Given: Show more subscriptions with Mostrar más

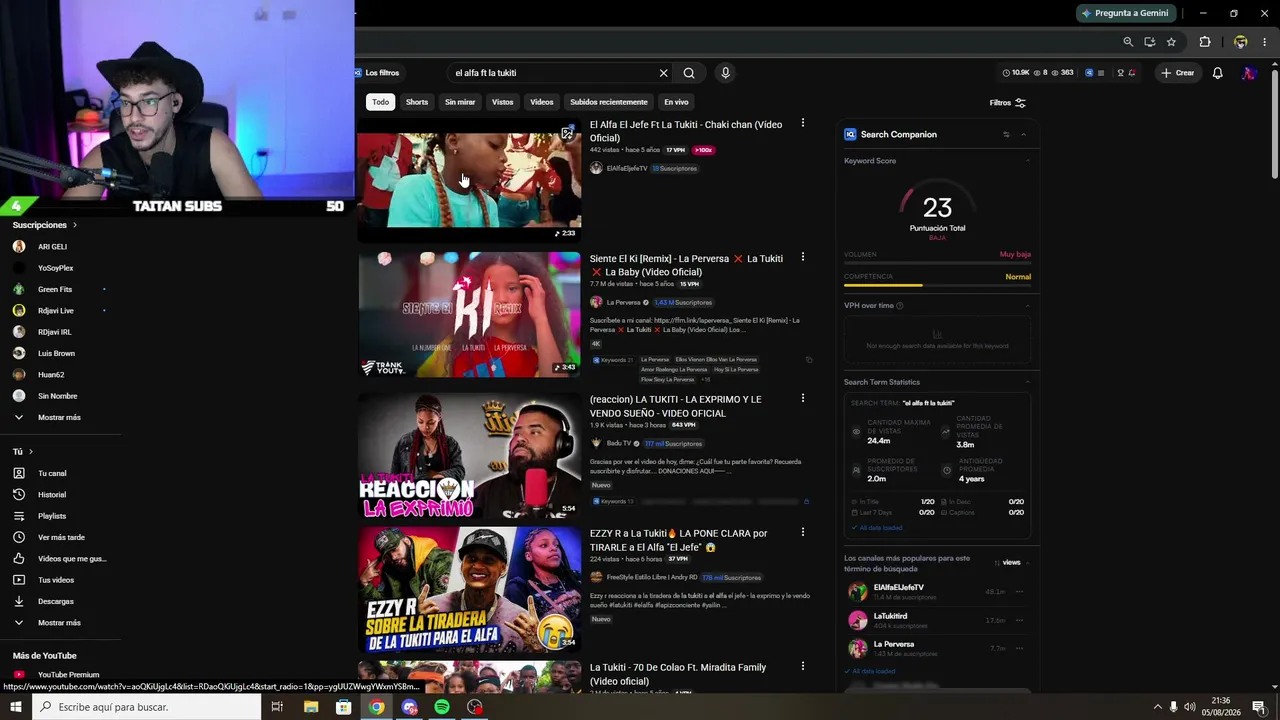Looking at the screenshot, I should 60,417.
